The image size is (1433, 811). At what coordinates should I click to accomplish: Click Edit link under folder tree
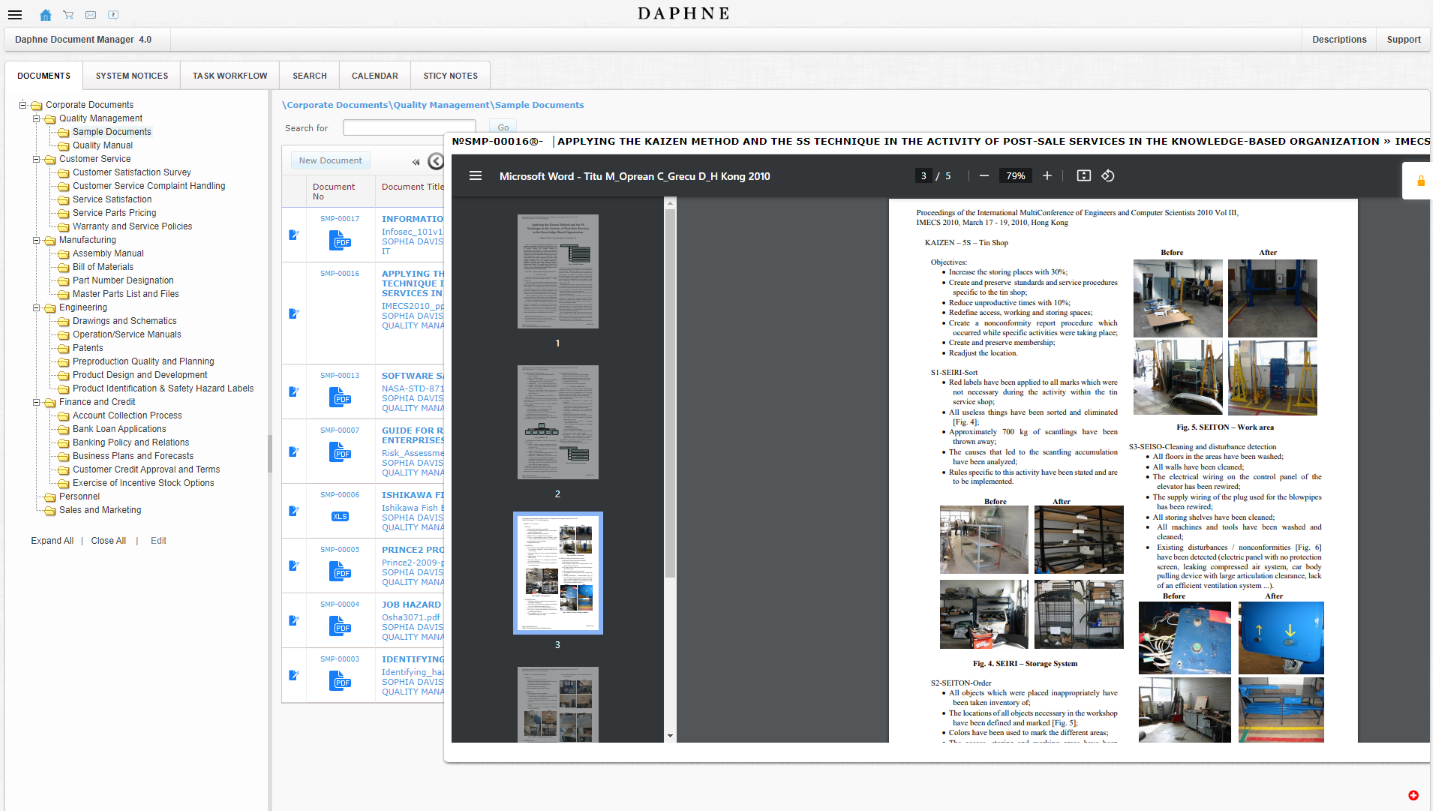158,541
